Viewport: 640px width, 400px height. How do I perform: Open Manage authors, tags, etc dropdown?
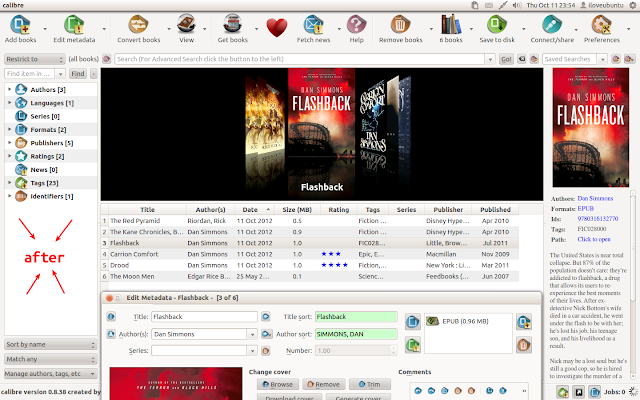coord(51,374)
